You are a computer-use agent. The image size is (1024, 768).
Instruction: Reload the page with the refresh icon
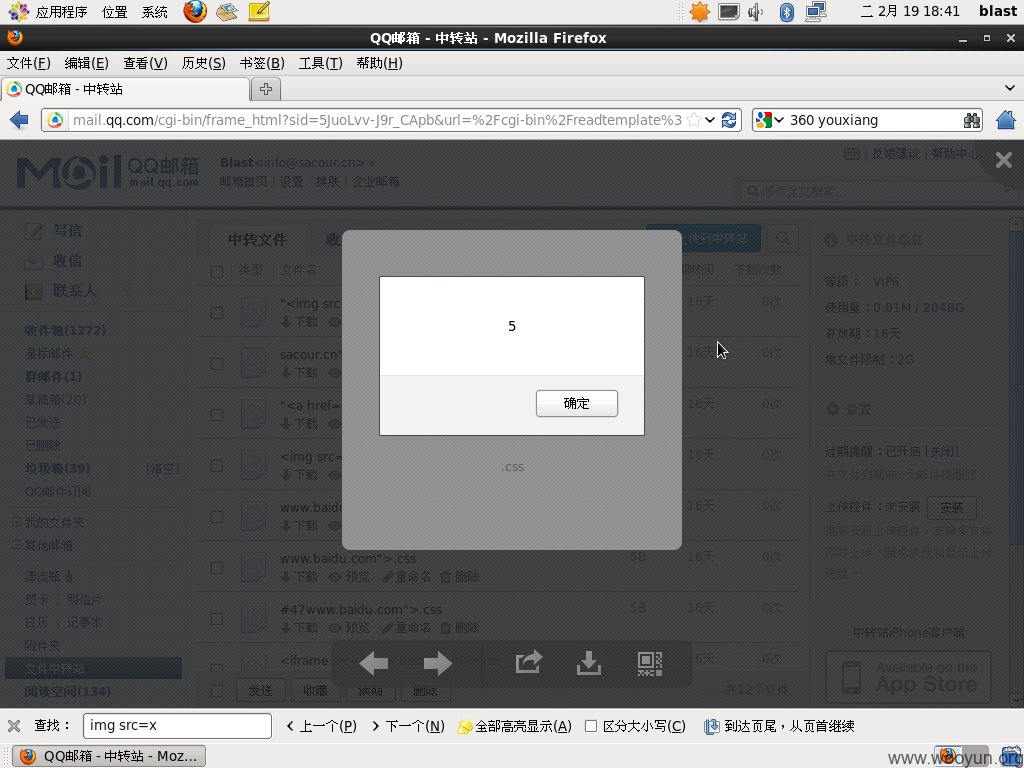pyautogui.click(x=729, y=120)
